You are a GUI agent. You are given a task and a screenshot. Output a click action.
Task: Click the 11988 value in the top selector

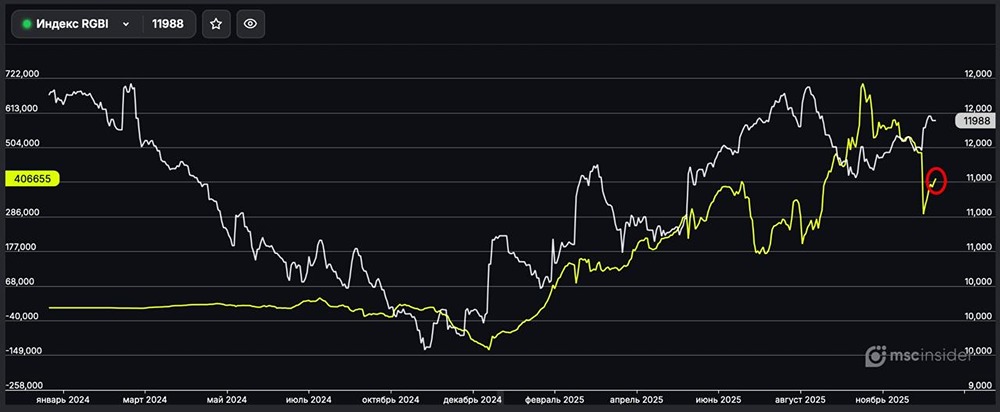[167, 24]
